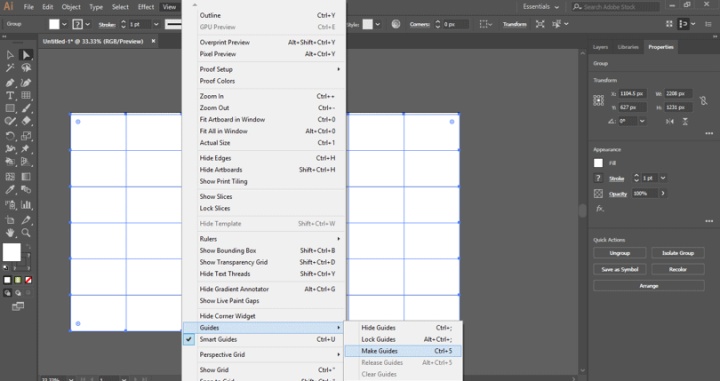
Task: Open Appearance panel stroke weight dropdown
Action: pos(663,178)
